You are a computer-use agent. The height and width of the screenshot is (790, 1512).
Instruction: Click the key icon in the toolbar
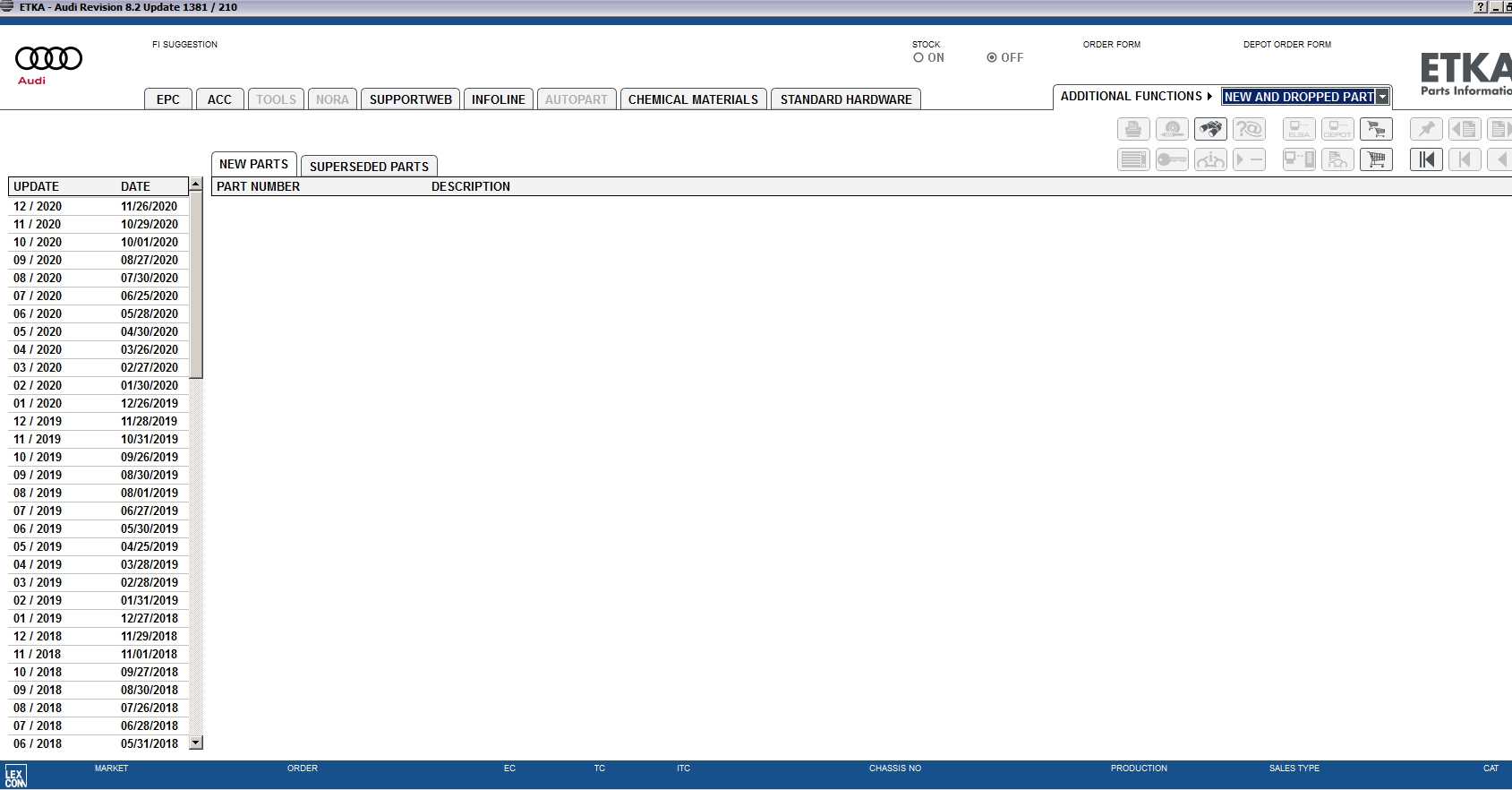click(1172, 159)
